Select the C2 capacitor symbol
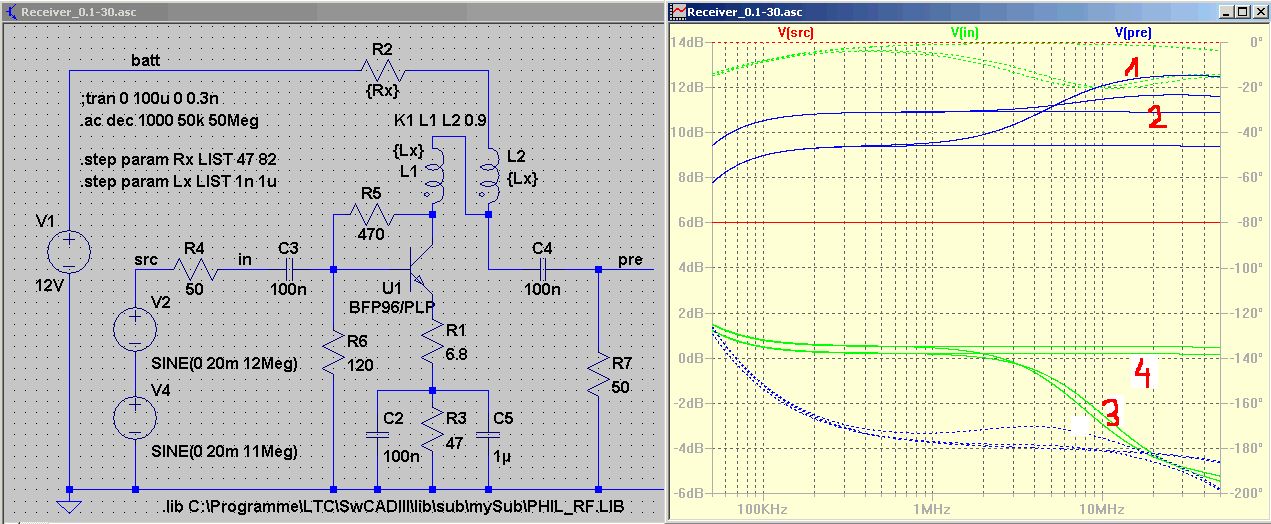Viewport: 1271px width, 524px height. [377, 434]
